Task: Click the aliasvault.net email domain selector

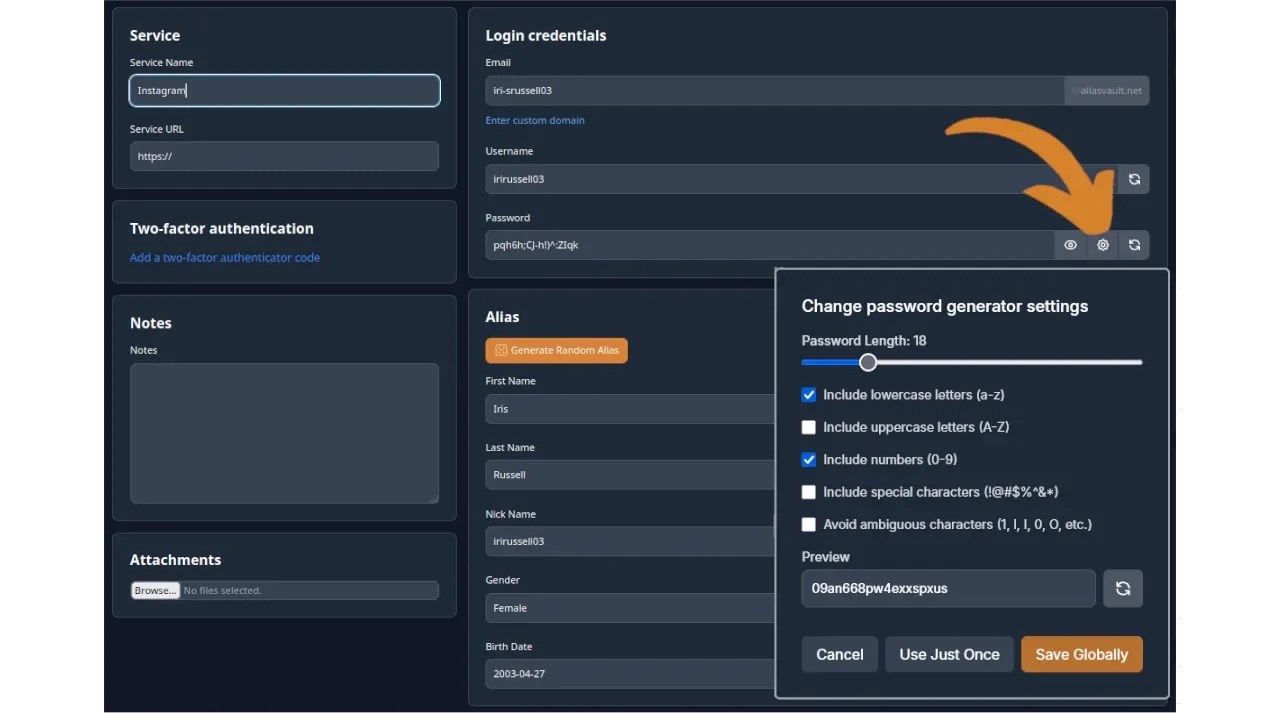Action: pos(1107,90)
